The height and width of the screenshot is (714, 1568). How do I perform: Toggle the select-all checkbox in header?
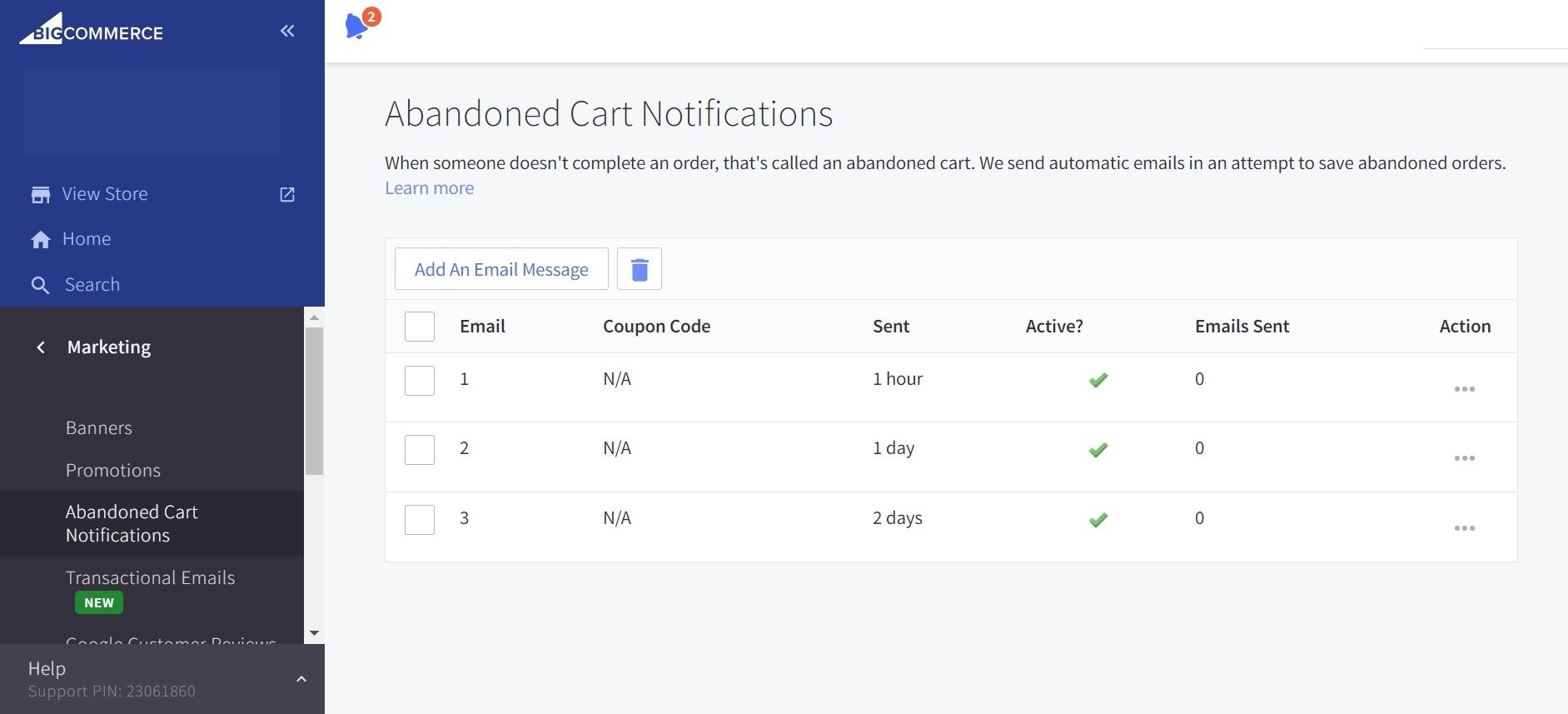coord(420,327)
